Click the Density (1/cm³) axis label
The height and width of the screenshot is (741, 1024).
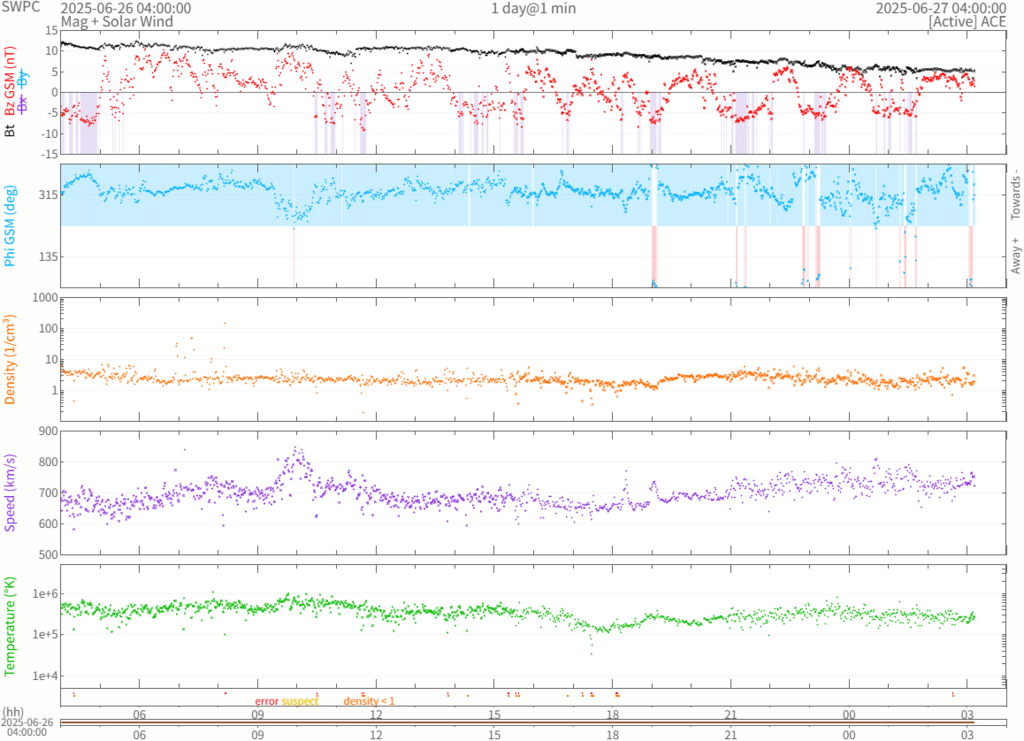10,357
